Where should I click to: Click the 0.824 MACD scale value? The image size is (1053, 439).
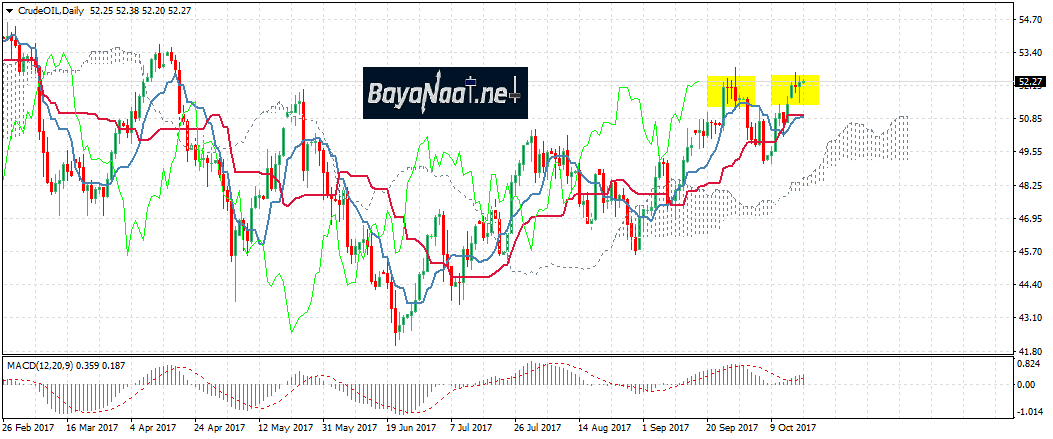(1028, 365)
